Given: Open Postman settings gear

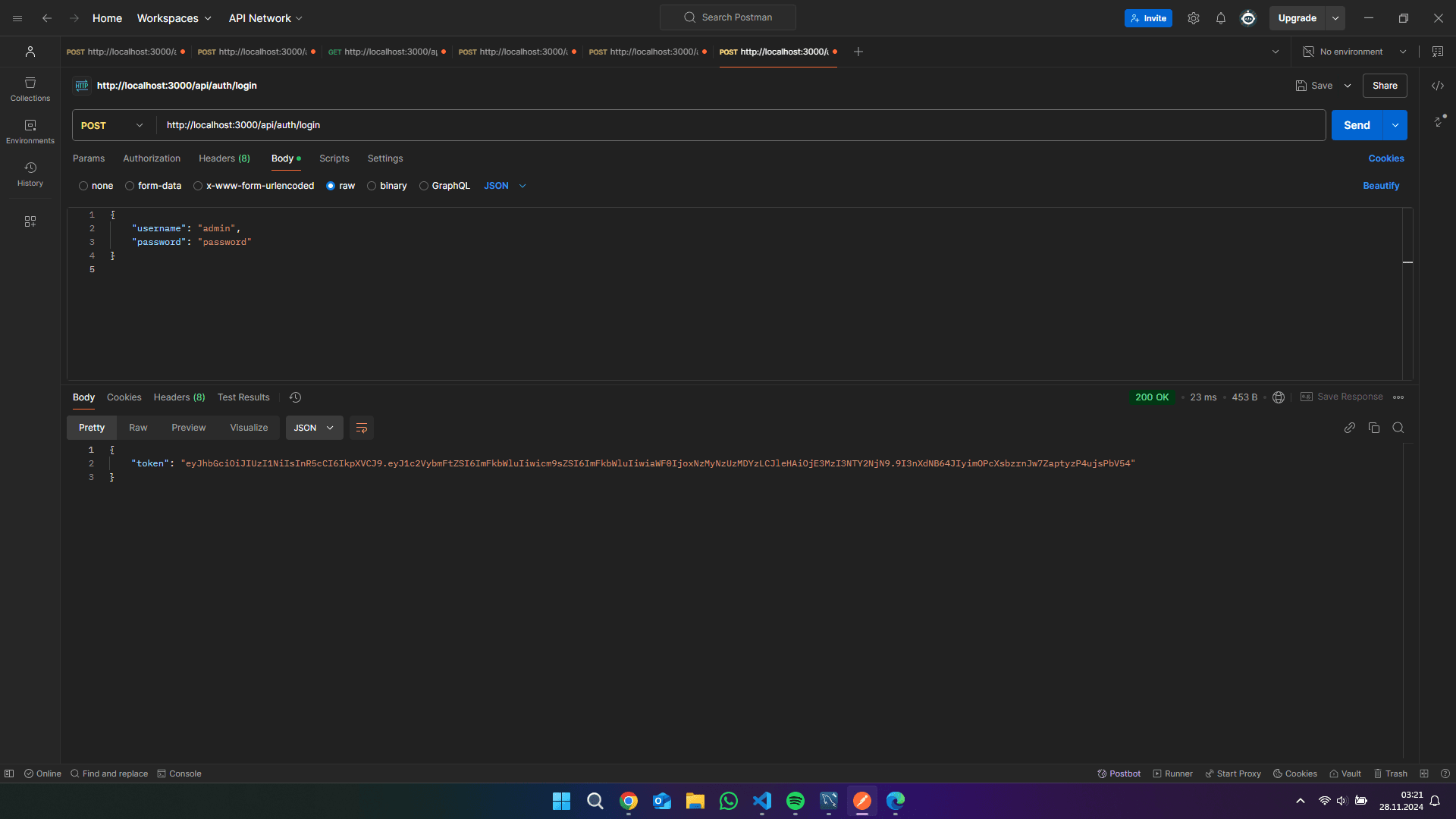Looking at the screenshot, I should (1193, 17).
